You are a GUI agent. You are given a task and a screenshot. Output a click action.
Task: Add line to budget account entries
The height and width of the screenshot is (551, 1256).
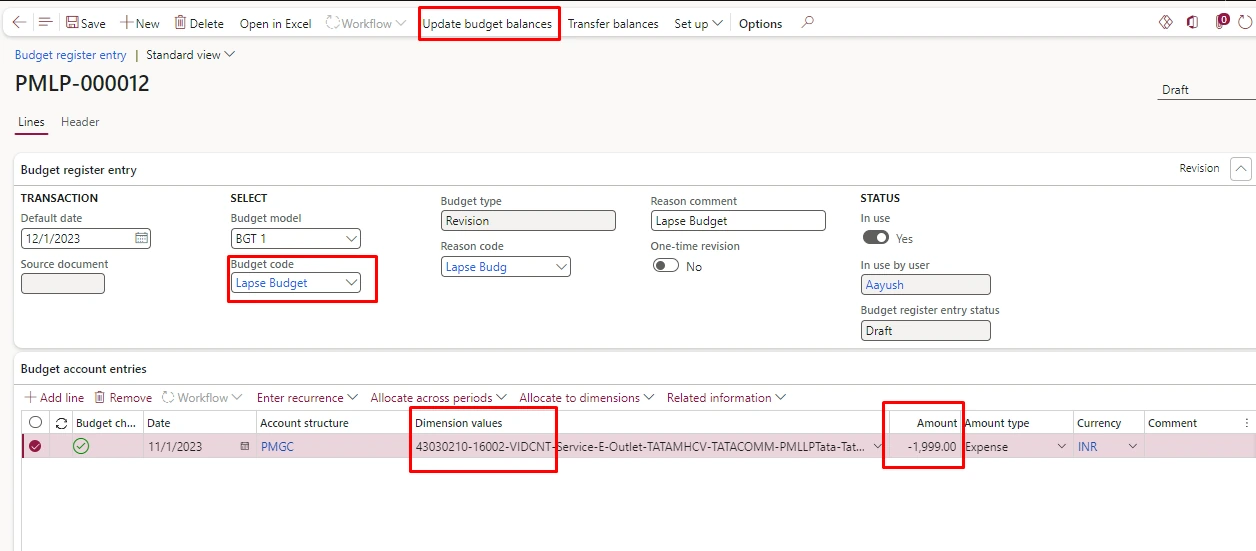54,398
